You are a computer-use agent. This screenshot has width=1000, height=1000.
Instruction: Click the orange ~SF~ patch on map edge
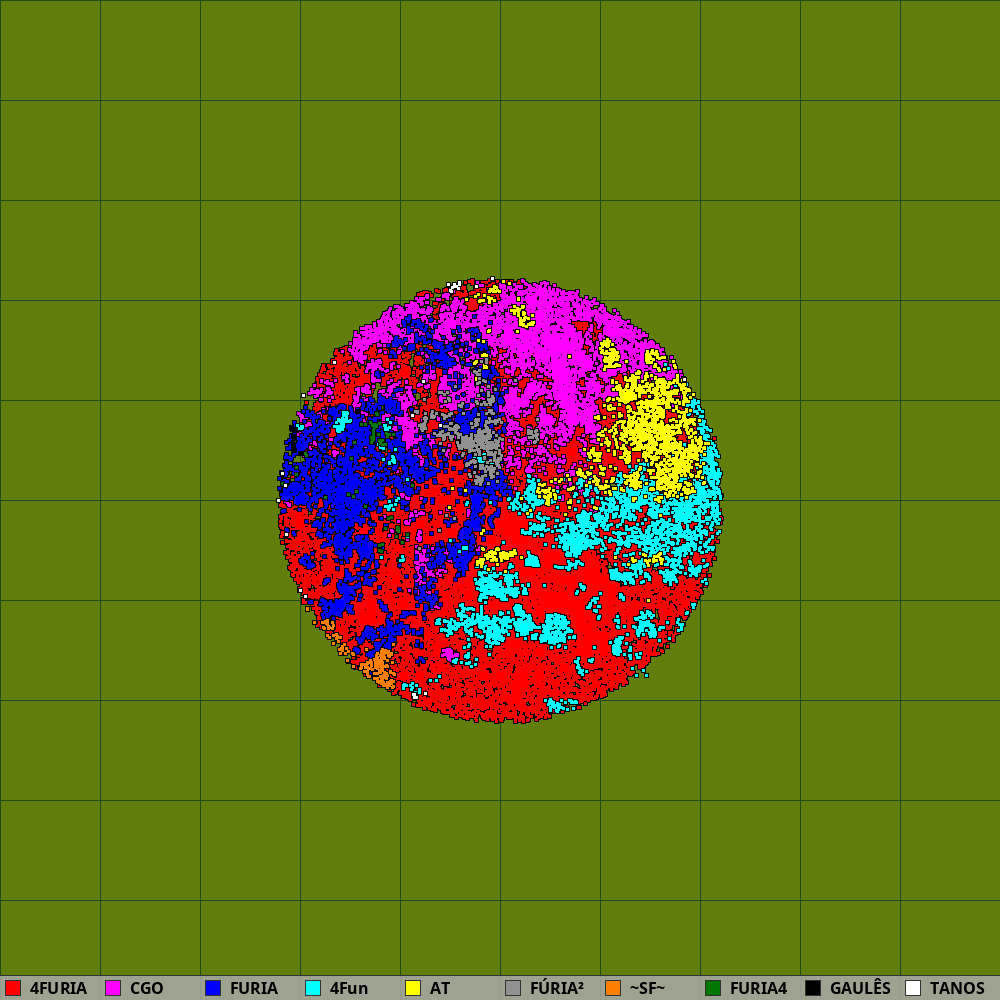click(380, 664)
